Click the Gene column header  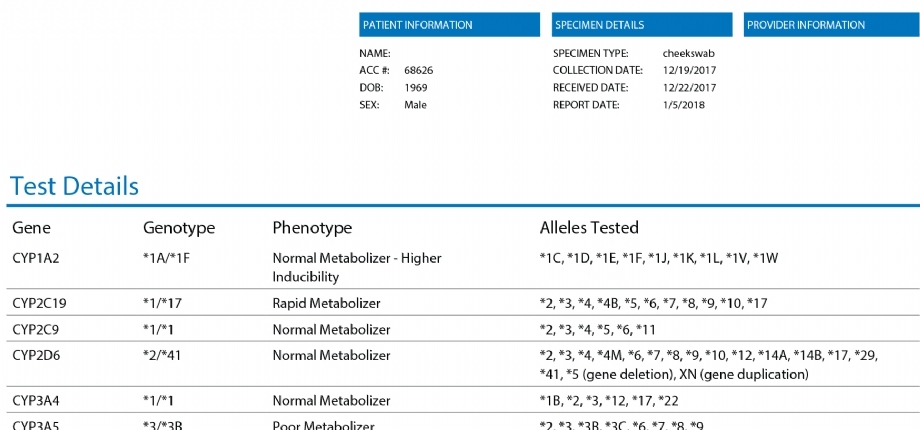point(31,228)
